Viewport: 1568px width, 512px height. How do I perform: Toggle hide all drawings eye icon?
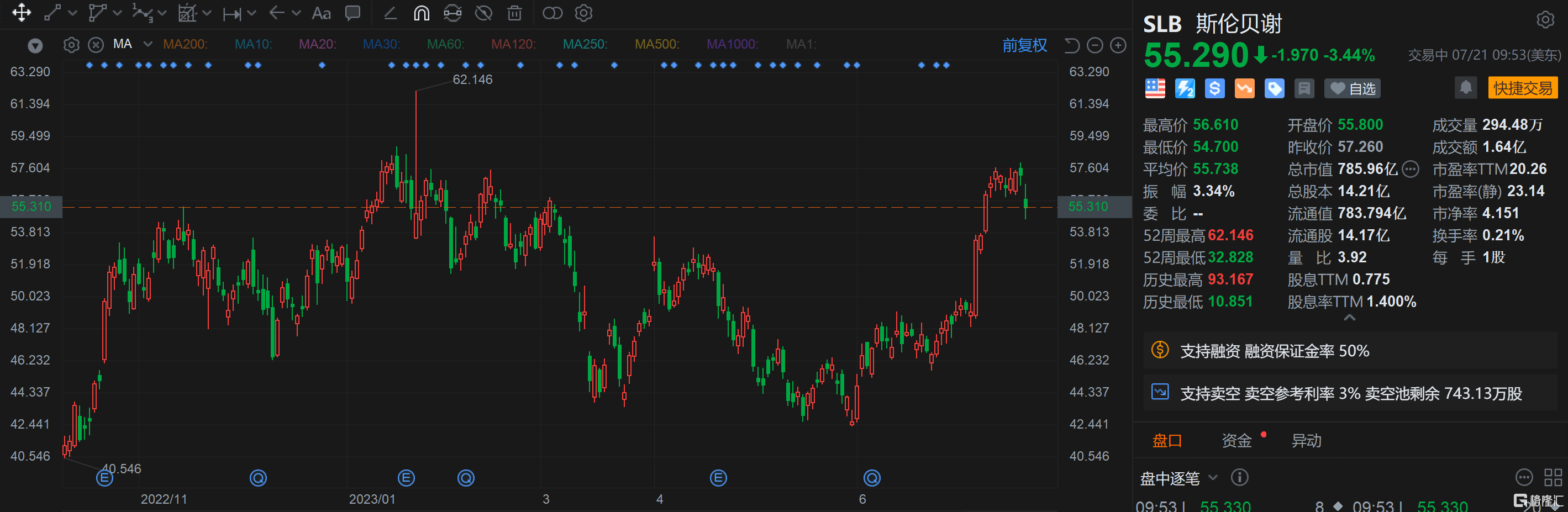click(x=483, y=13)
